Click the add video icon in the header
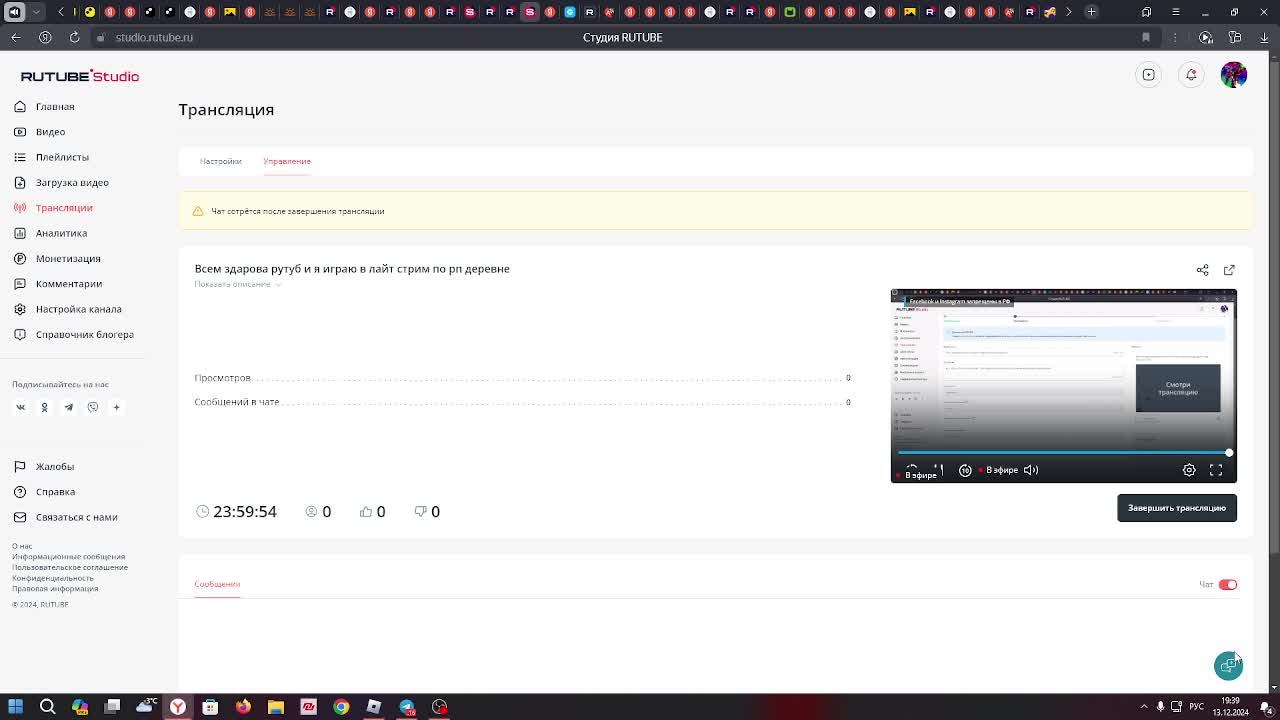 coord(1149,75)
